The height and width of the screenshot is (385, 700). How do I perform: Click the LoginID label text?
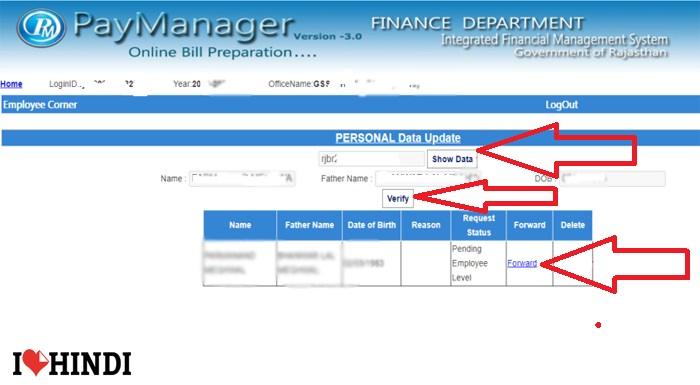click(x=64, y=84)
